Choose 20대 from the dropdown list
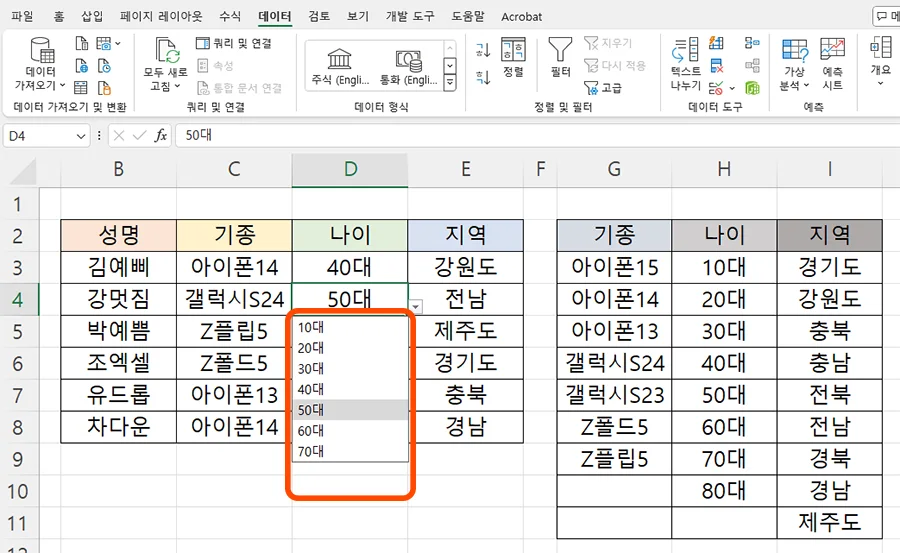Viewport: 900px width, 553px height. point(350,348)
